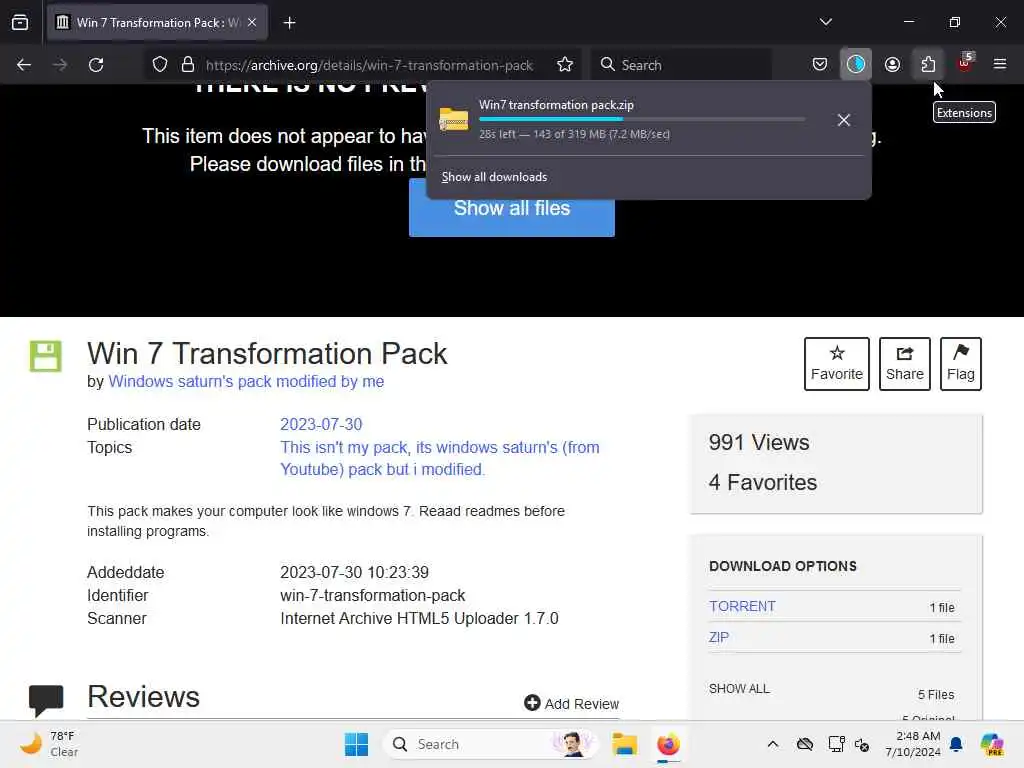
Task: Click the Reviews speech bubble icon
Action: click(x=46, y=700)
